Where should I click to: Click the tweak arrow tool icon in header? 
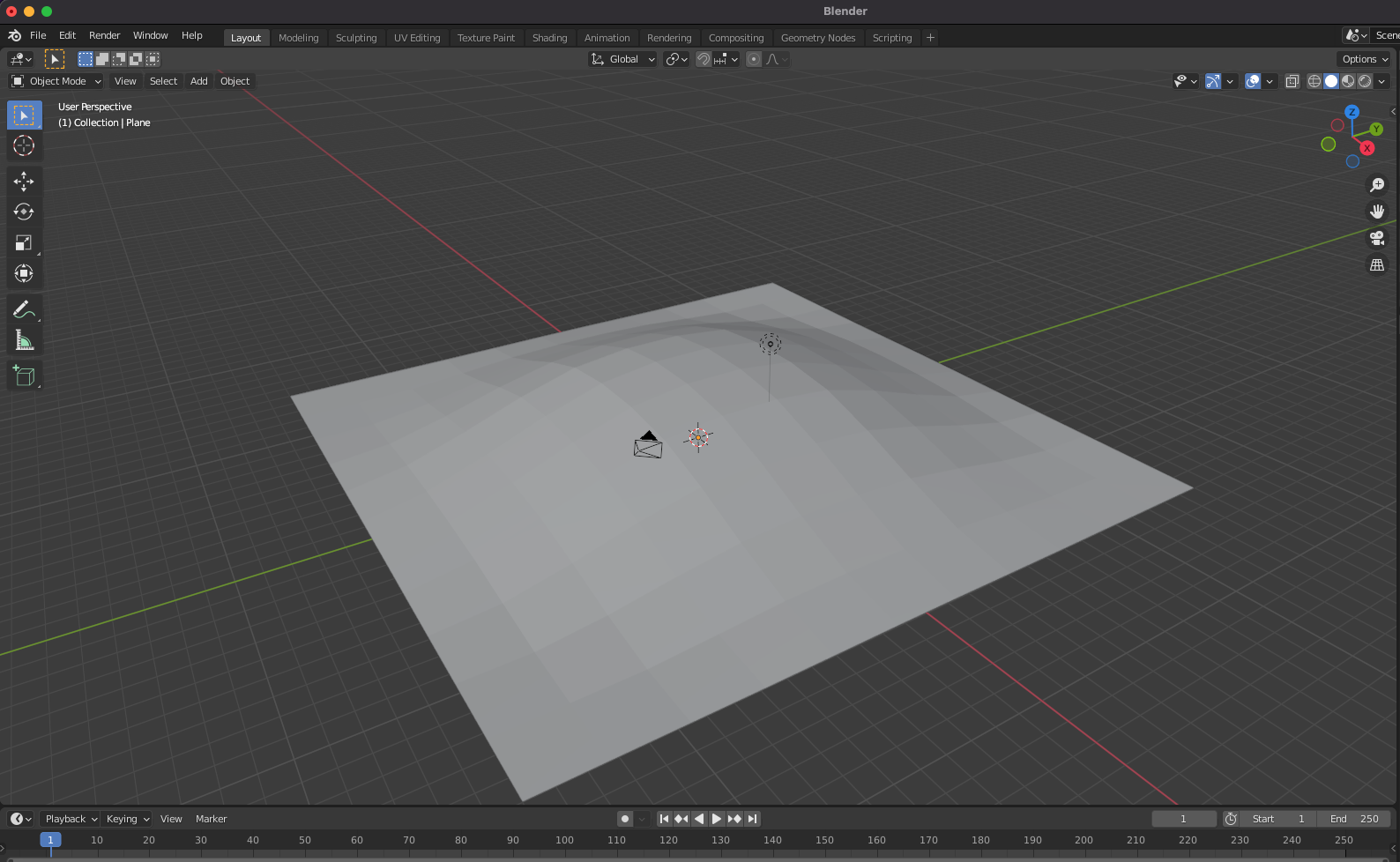tap(55, 59)
